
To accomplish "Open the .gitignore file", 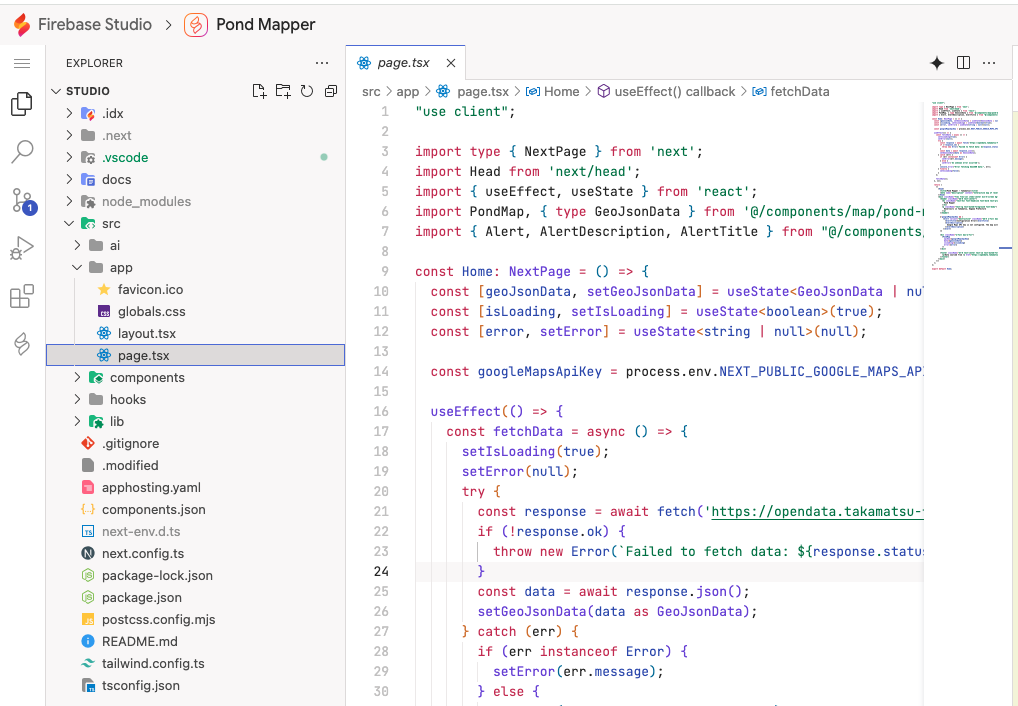I will click(195, 444).
